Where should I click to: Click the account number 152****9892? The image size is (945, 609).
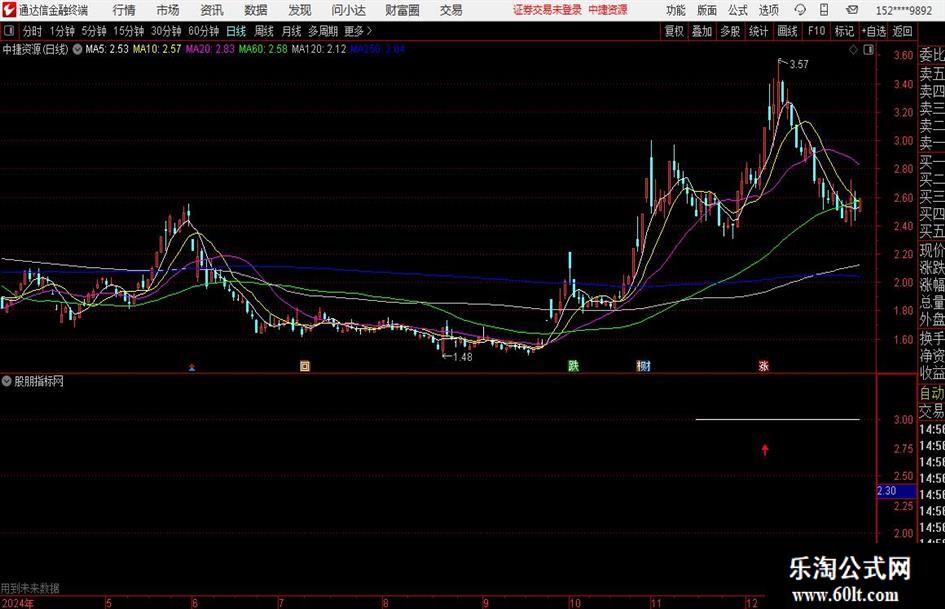(904, 10)
